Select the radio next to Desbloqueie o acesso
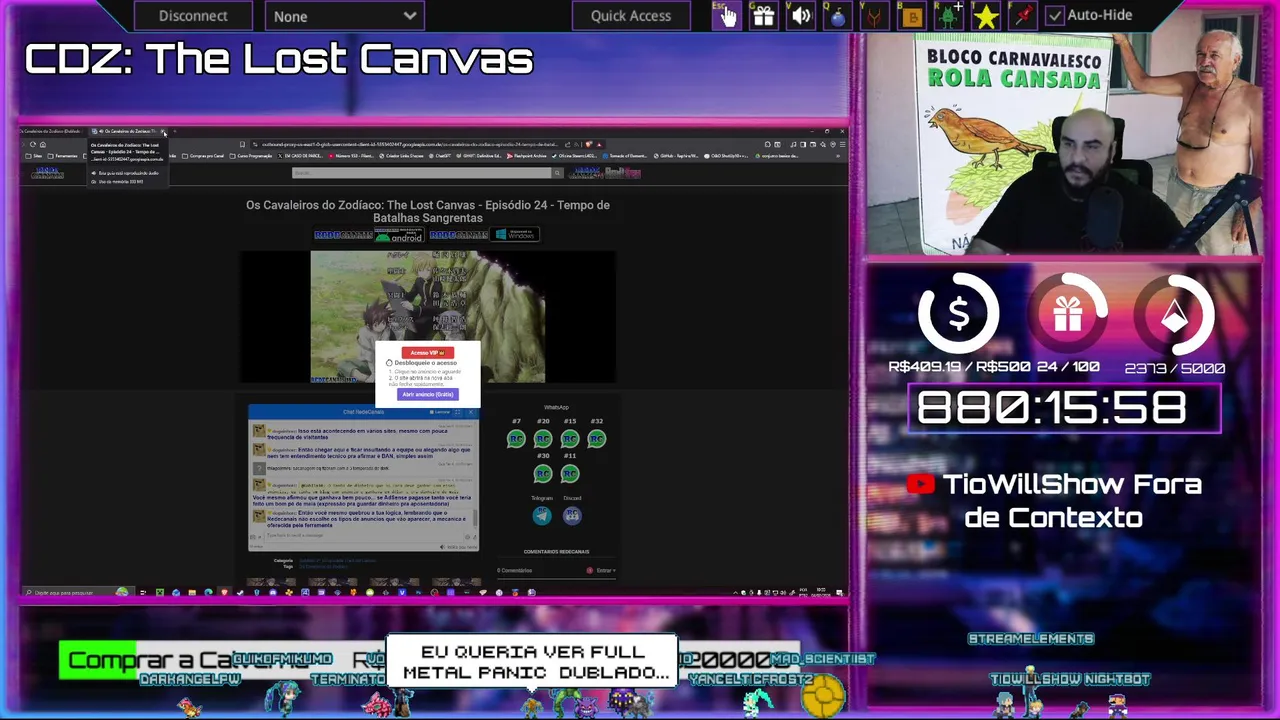Viewport: 1280px width, 720px height. click(x=389, y=363)
